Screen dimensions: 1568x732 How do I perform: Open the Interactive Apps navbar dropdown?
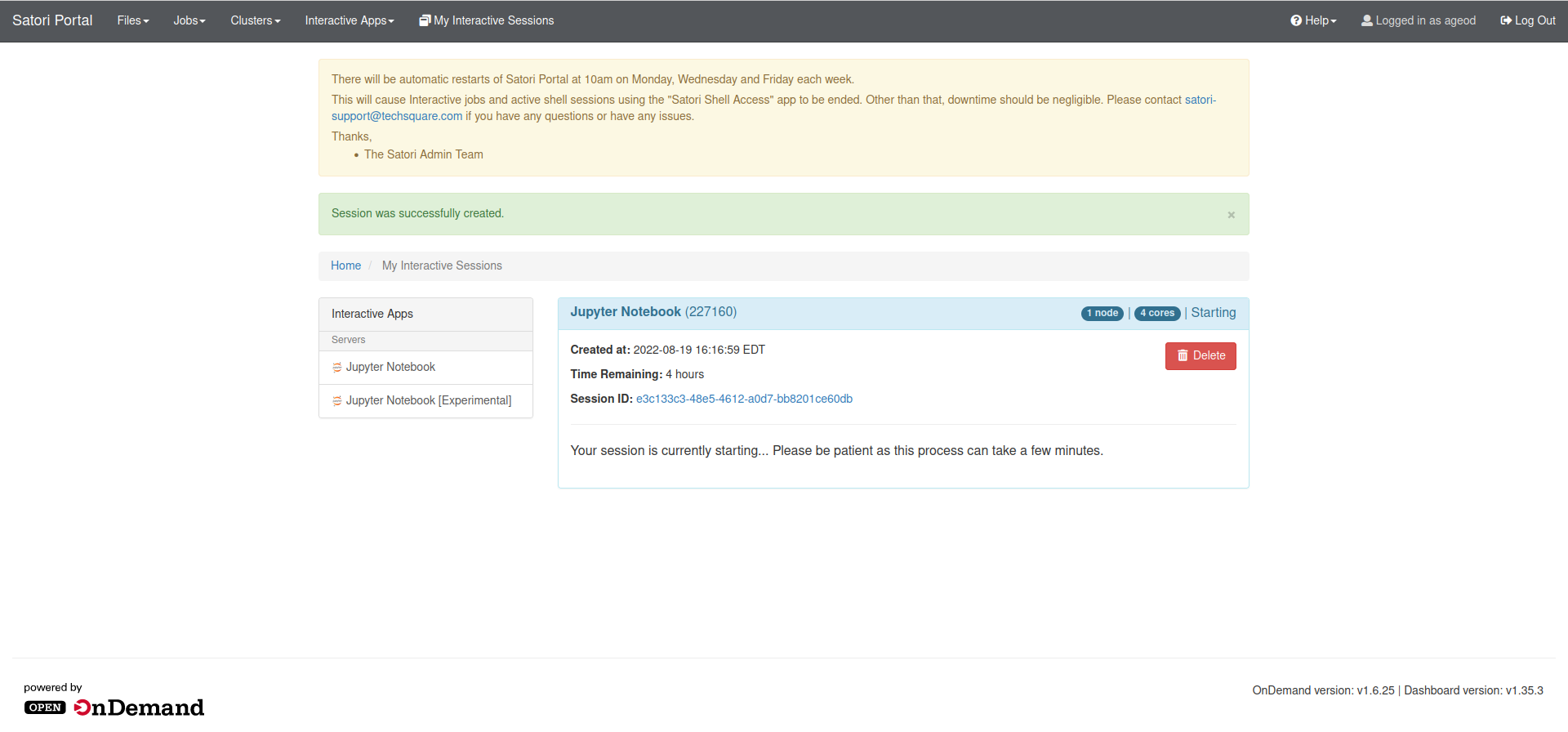tap(350, 20)
